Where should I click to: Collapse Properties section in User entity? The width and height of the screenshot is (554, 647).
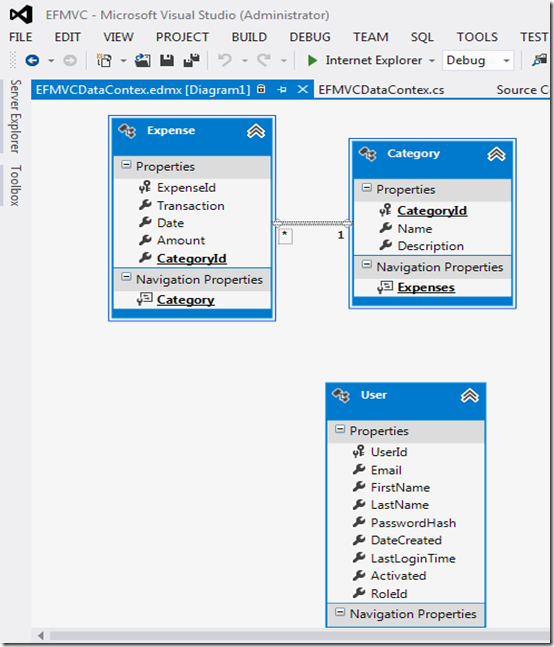tap(339, 429)
